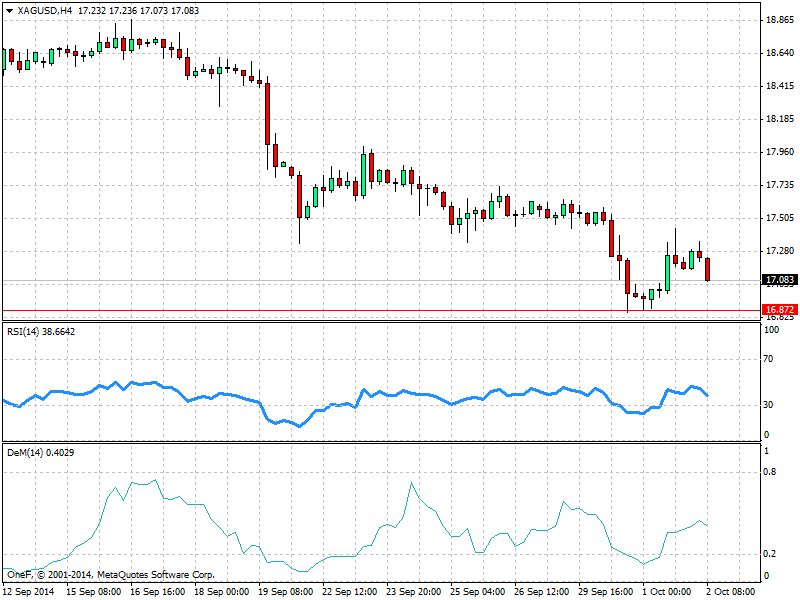The width and height of the screenshot is (800, 600).
Task: Select the 17.960 price scale label
Action: coord(780,152)
